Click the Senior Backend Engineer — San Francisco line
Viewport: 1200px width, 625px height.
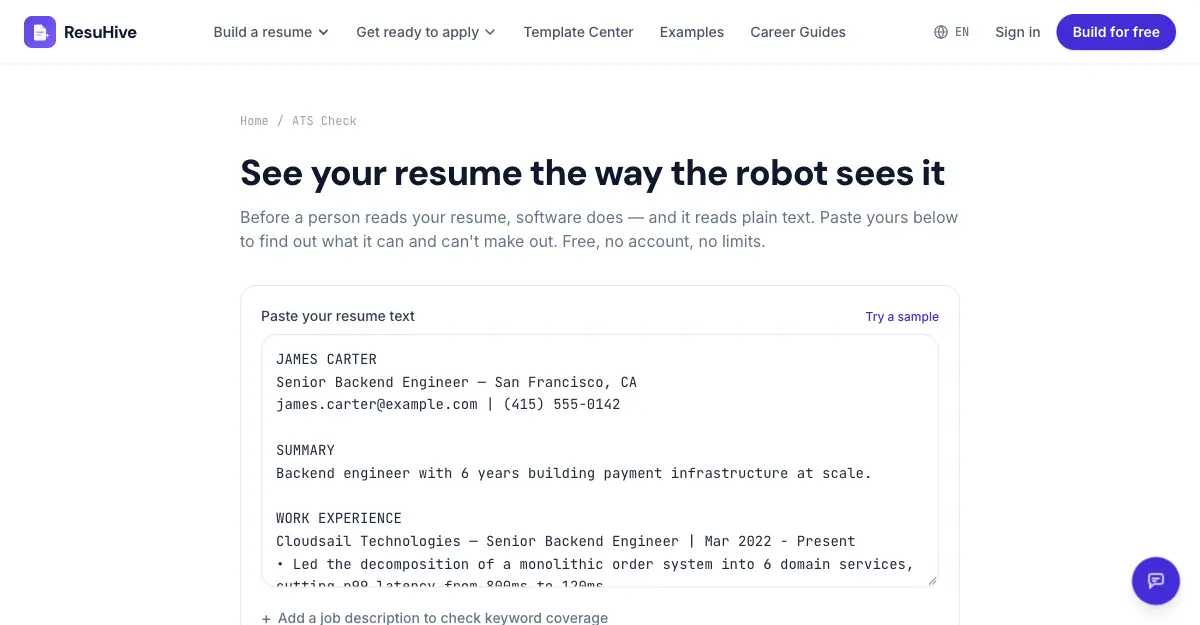(456, 382)
